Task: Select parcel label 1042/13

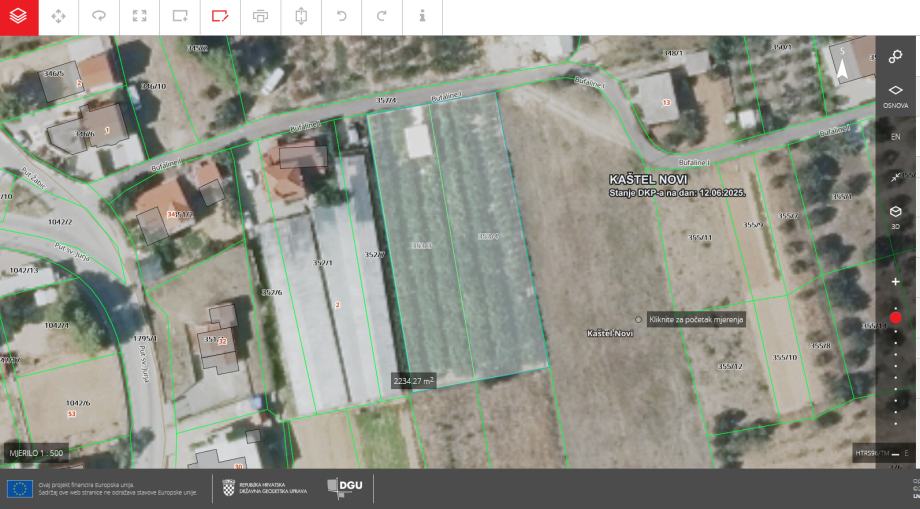Action: (23, 270)
